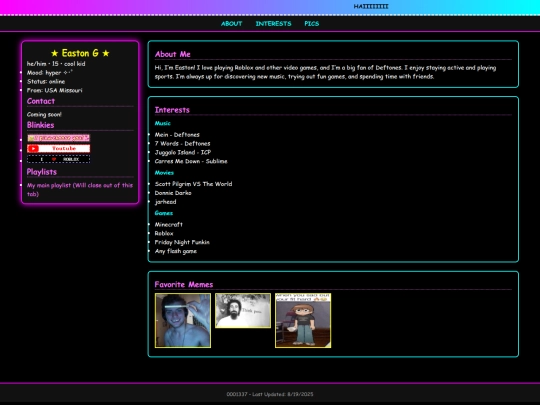The height and width of the screenshot is (405, 540).
Task: Click the Games subheading
Action: coord(164,213)
